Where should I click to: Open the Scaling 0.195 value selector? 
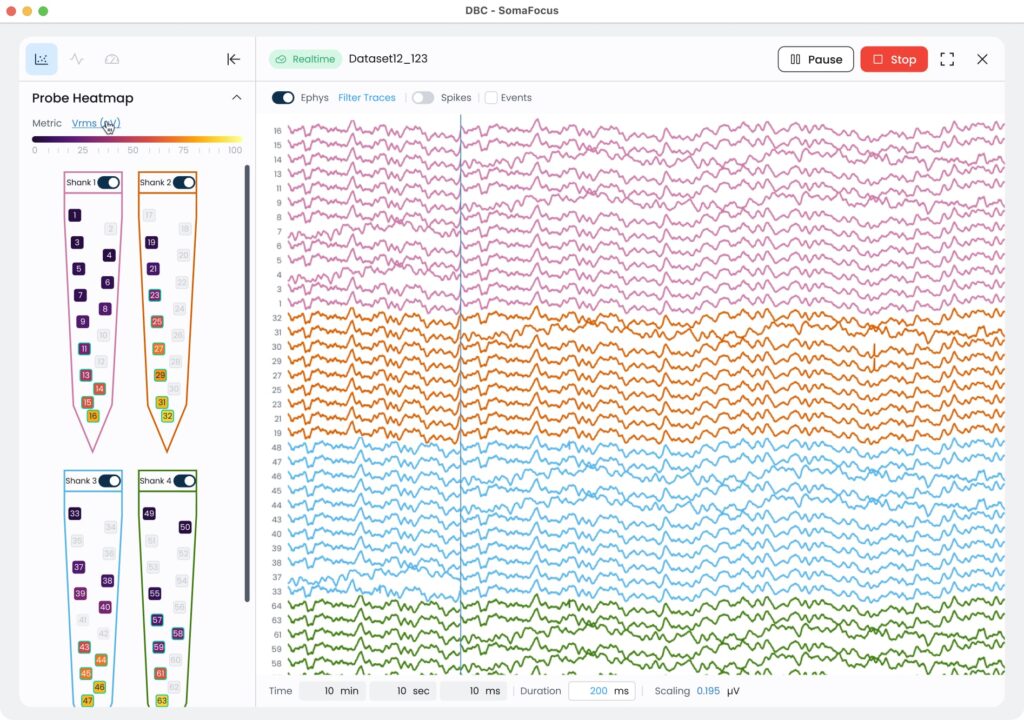(x=707, y=691)
